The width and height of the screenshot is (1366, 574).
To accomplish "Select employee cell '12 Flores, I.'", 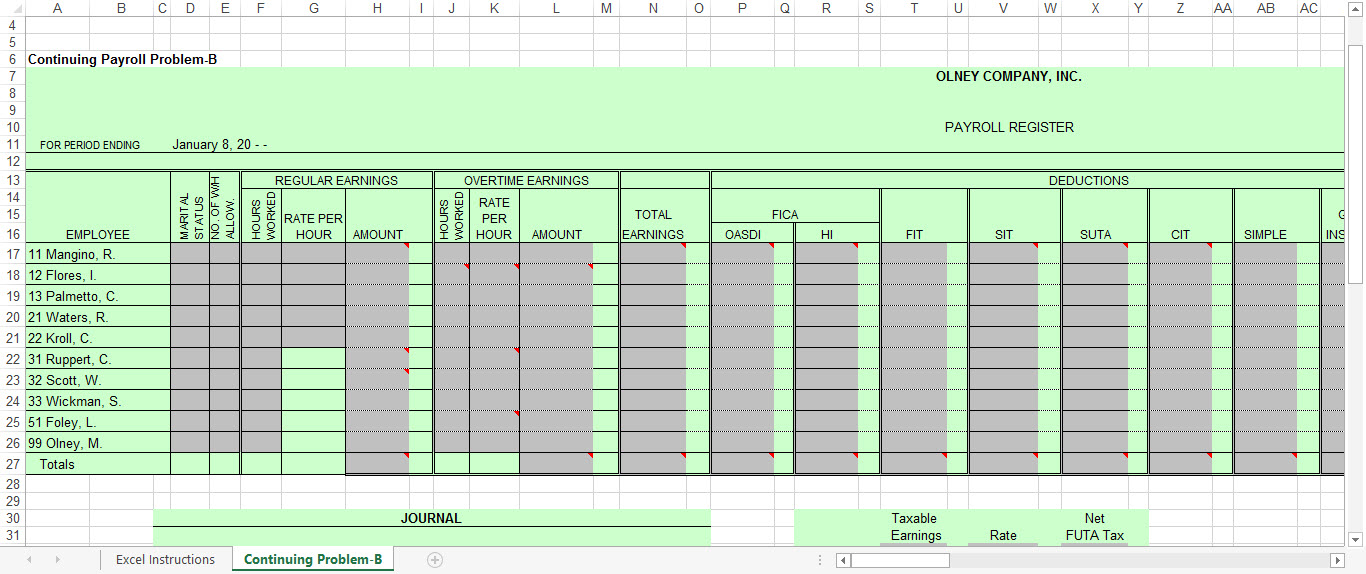I will (x=98, y=275).
